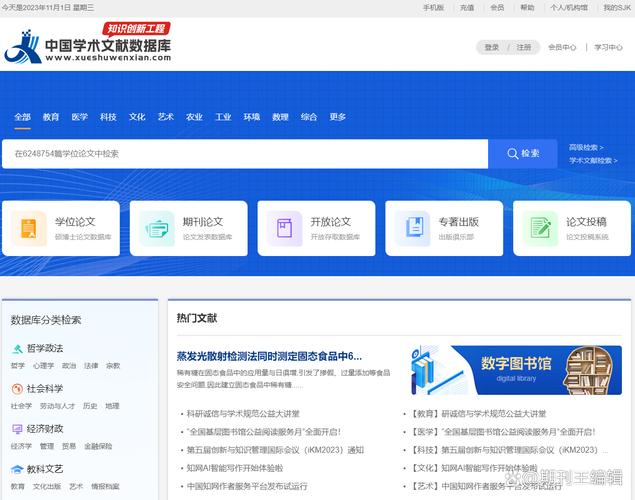Select the 医学 category tab

click(x=80, y=117)
